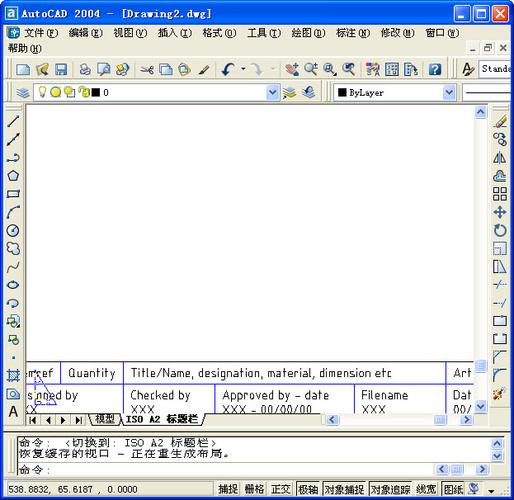Screen dimensions: 514x500
Task: Select the Spline draw tool
Action: (13, 267)
